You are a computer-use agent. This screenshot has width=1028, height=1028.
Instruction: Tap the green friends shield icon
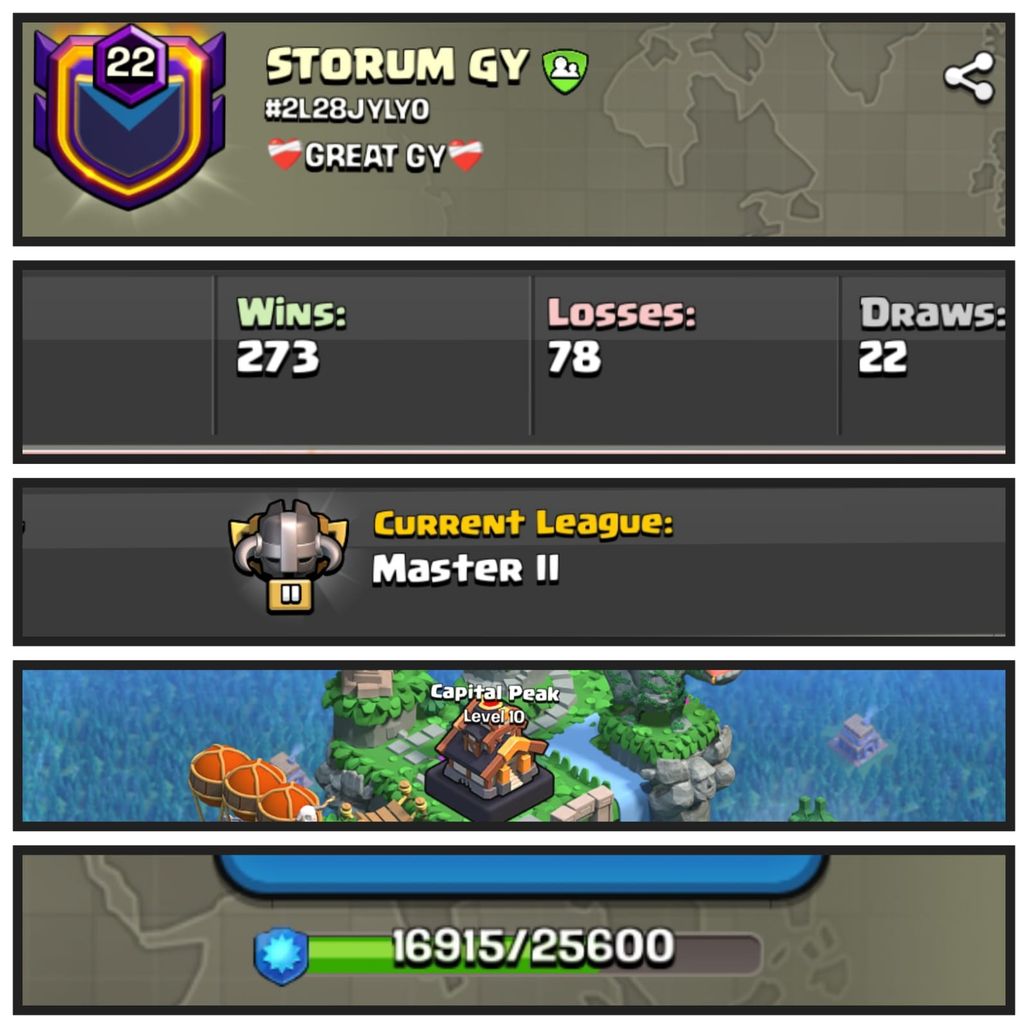point(564,70)
